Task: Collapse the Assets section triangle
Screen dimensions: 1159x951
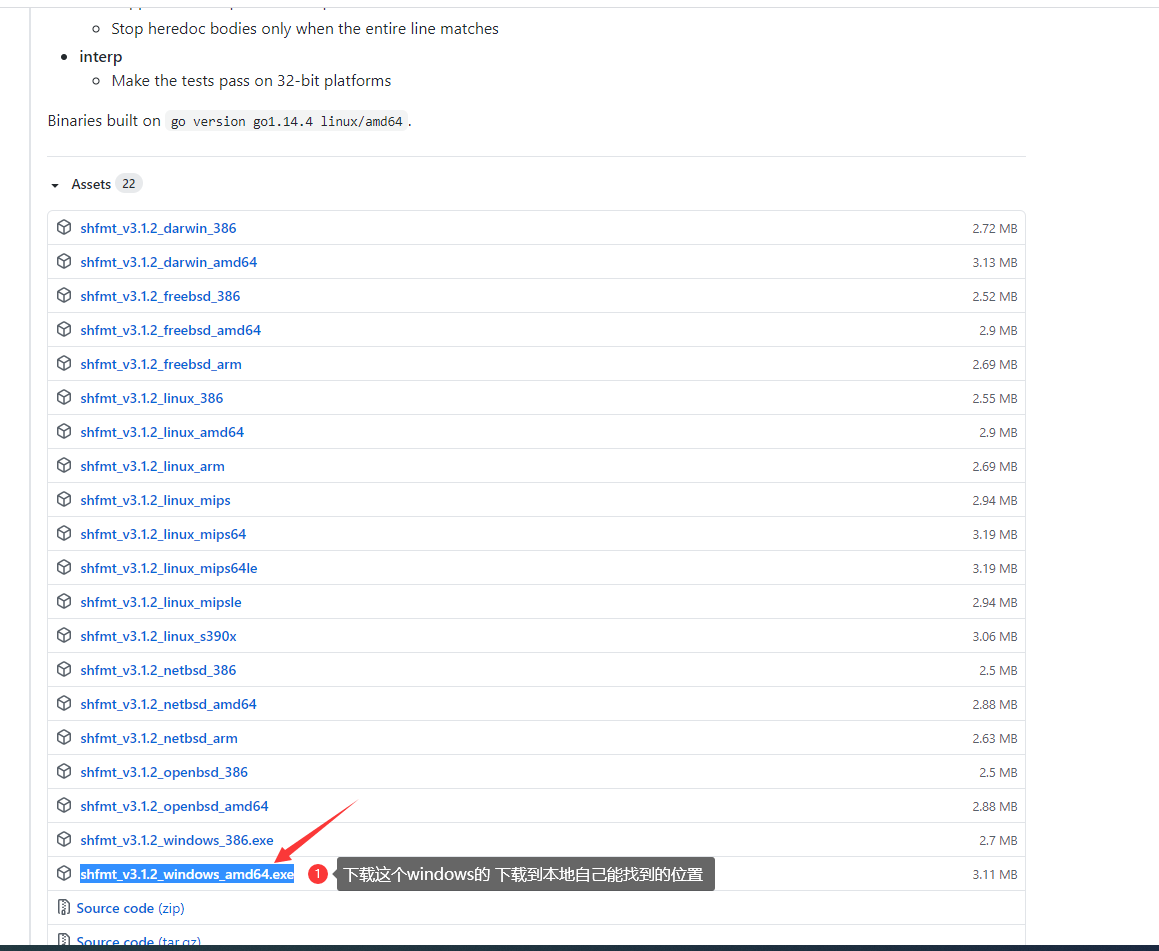Action: [55, 185]
